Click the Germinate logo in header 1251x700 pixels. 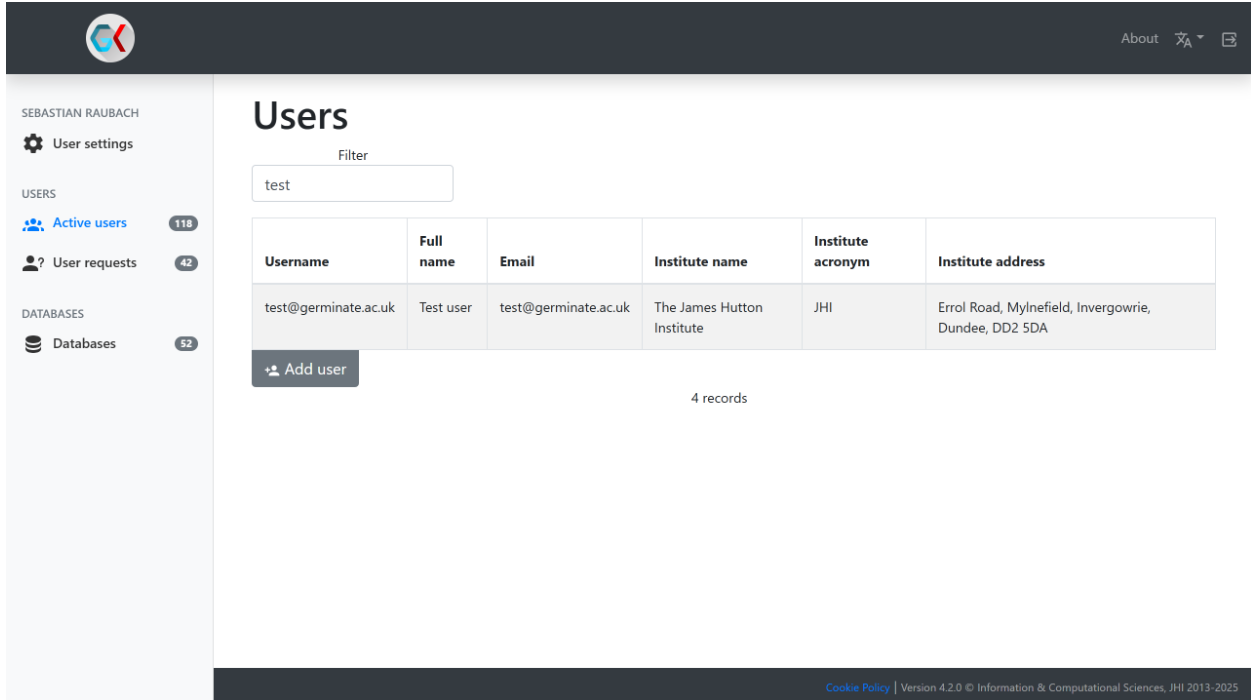pyautogui.click(x=110, y=39)
